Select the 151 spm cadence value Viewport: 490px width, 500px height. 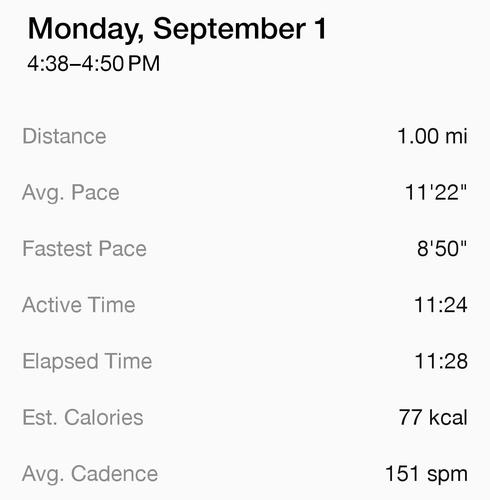(426, 474)
